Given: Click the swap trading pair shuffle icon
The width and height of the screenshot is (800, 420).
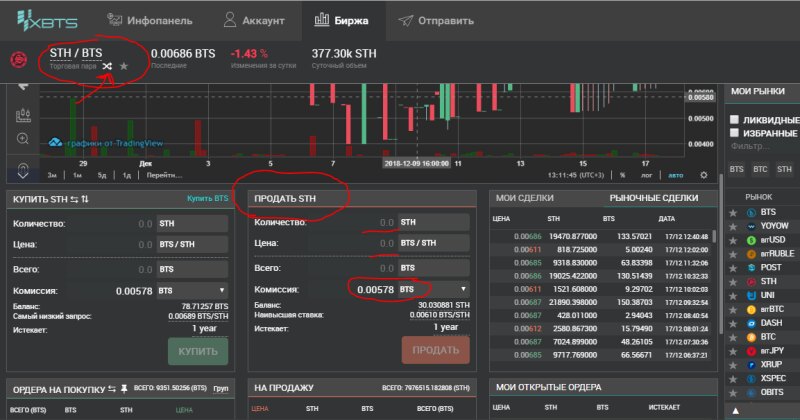Looking at the screenshot, I should coord(107,65).
